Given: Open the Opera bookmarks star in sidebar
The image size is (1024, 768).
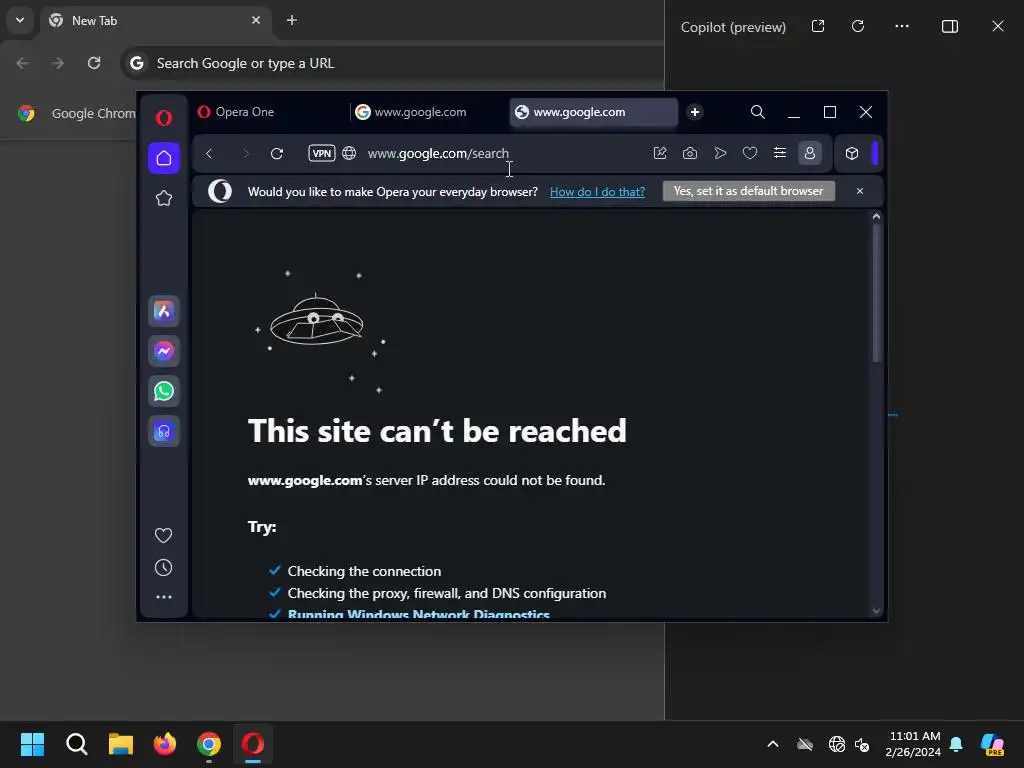Looking at the screenshot, I should pyautogui.click(x=164, y=199).
